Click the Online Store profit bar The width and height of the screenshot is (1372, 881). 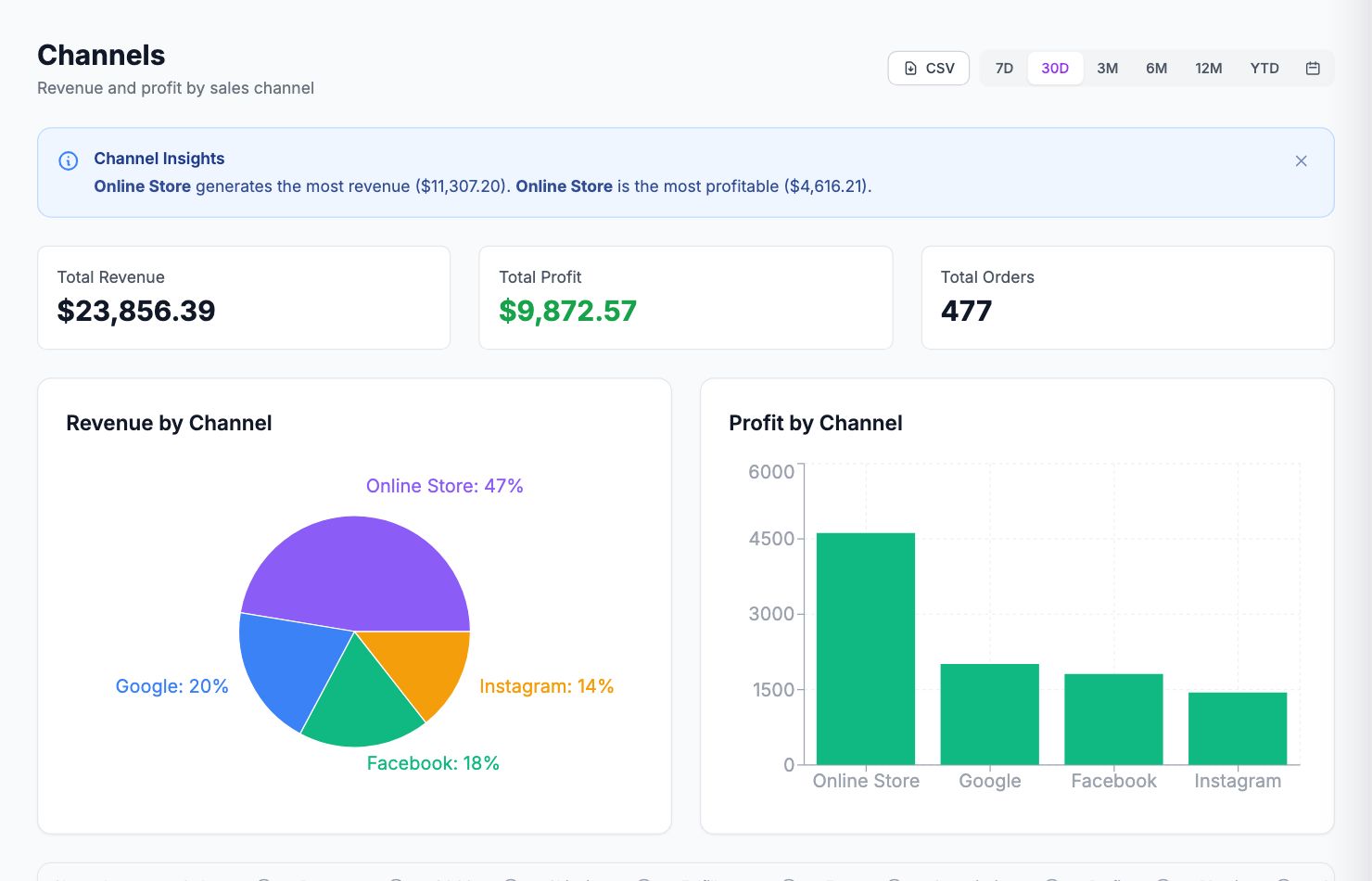[865, 648]
